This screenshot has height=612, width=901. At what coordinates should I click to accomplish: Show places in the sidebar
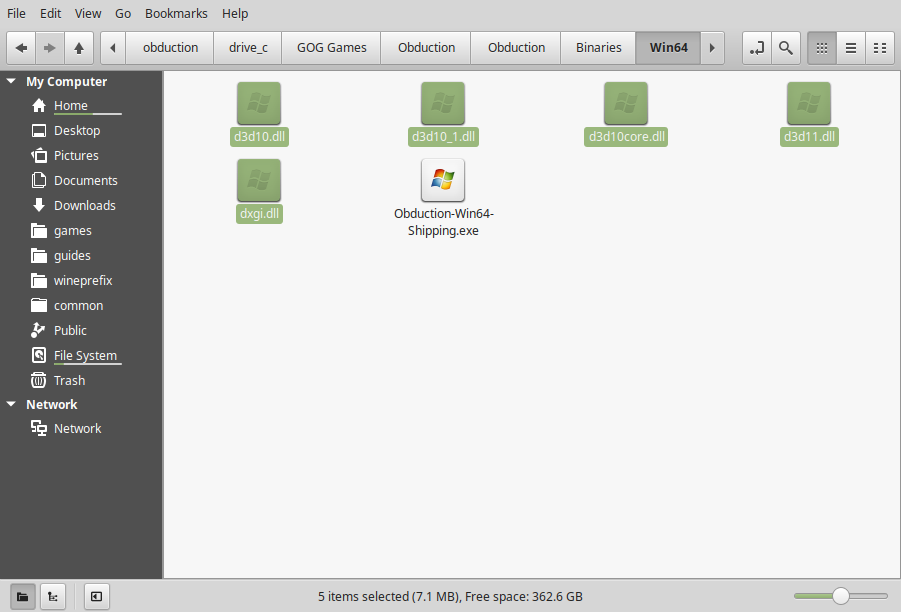pos(22,596)
